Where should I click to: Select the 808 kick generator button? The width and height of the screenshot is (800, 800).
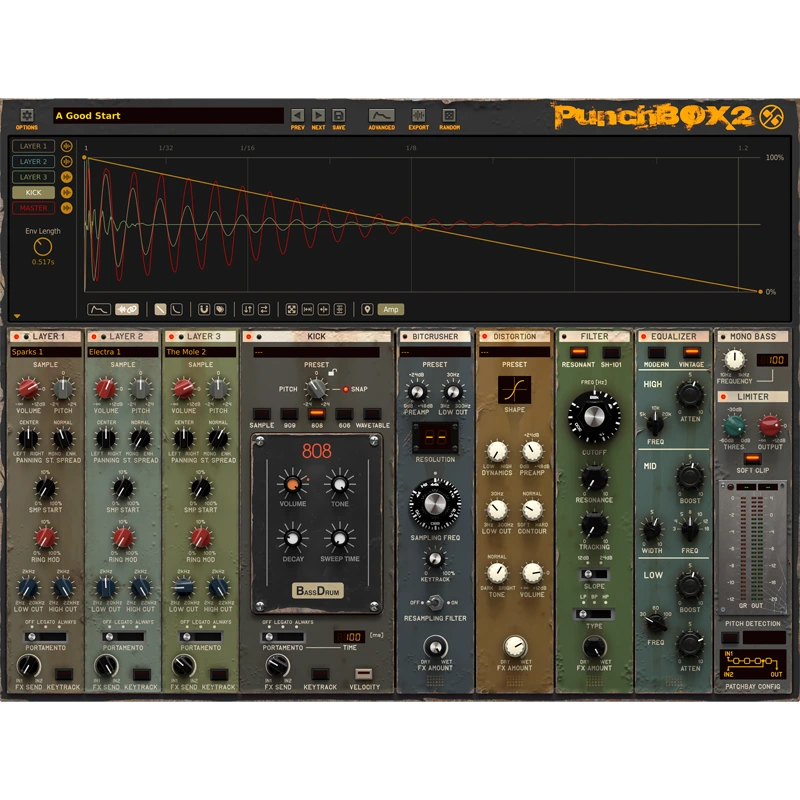pyautogui.click(x=317, y=414)
